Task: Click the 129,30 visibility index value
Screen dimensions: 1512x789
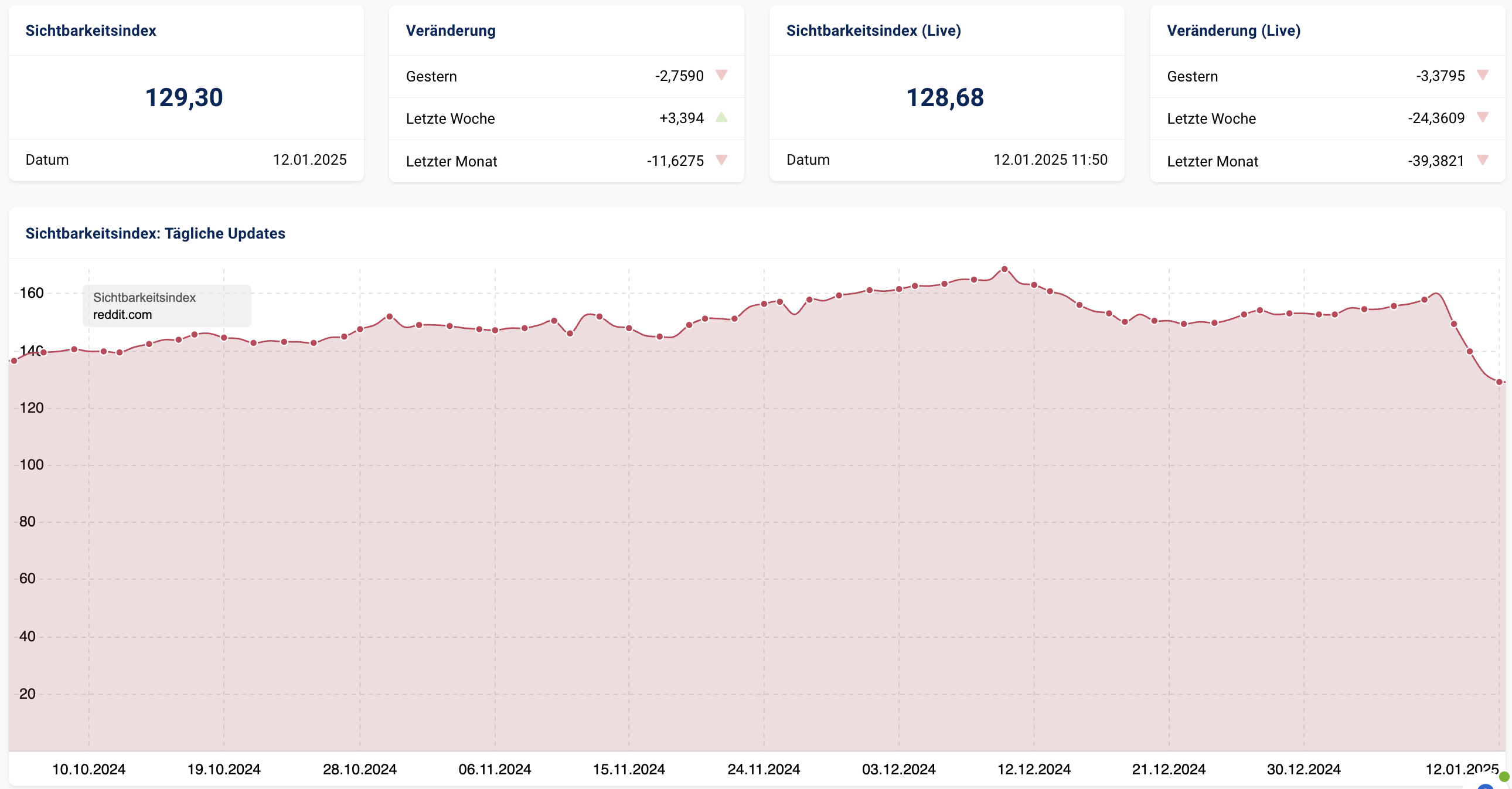Action: pos(183,97)
